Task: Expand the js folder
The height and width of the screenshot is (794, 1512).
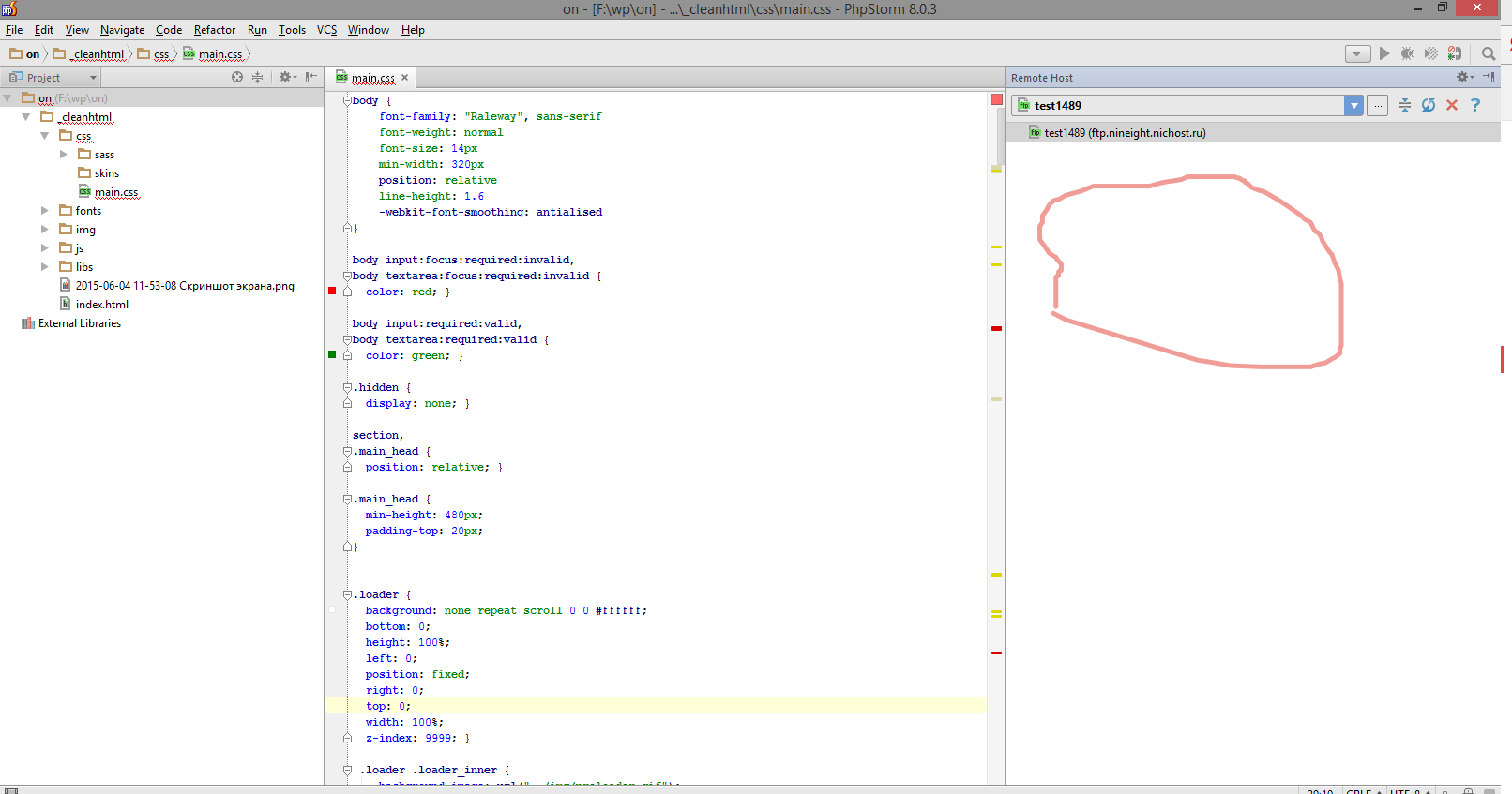Action: tap(45, 248)
